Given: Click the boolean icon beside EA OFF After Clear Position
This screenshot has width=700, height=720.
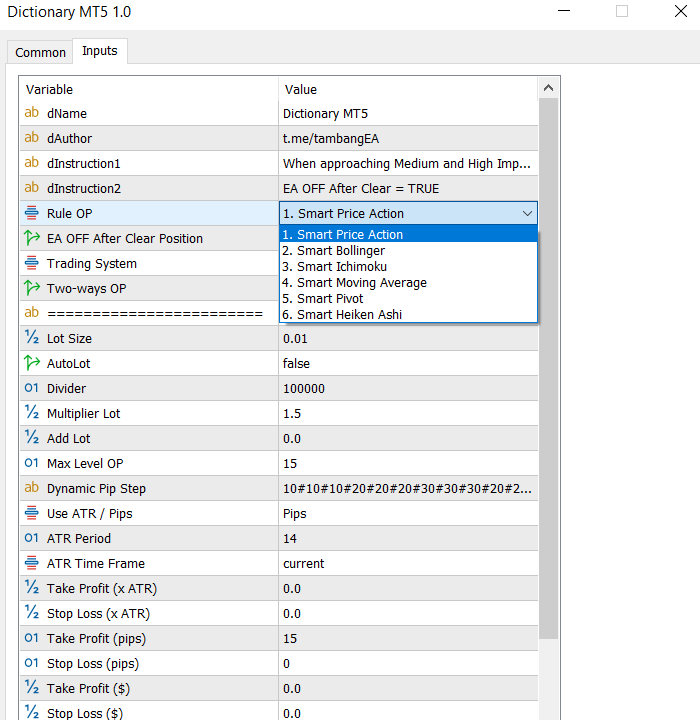Looking at the screenshot, I should pos(31,238).
